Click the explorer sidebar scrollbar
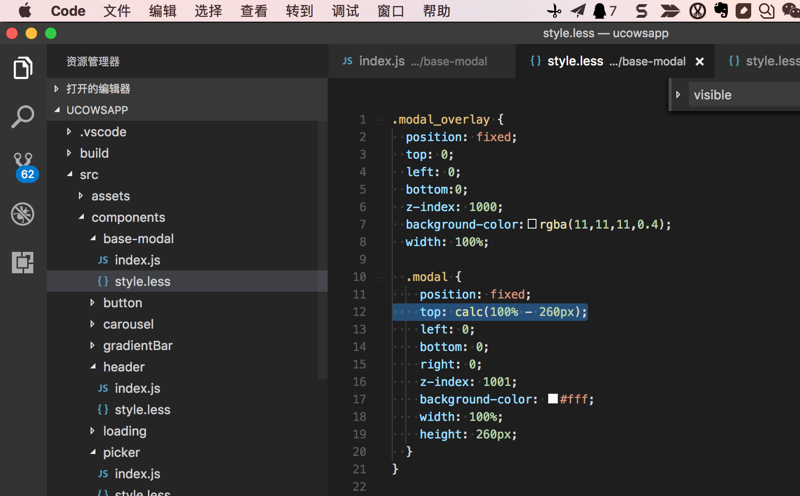 coord(322,250)
